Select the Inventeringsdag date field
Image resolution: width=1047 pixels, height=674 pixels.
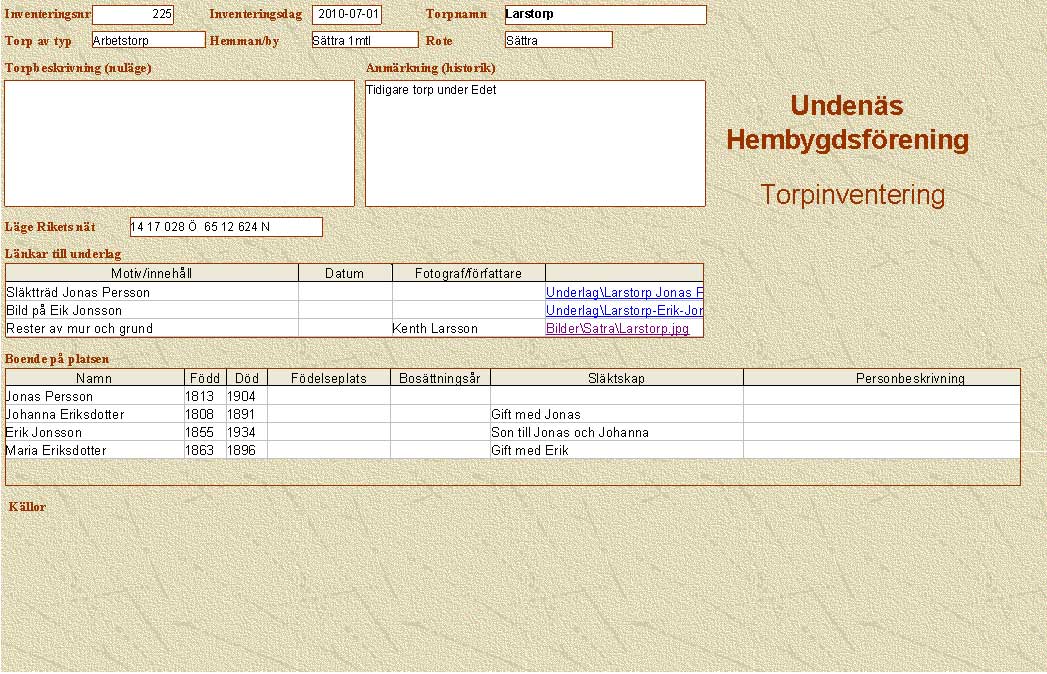click(347, 15)
